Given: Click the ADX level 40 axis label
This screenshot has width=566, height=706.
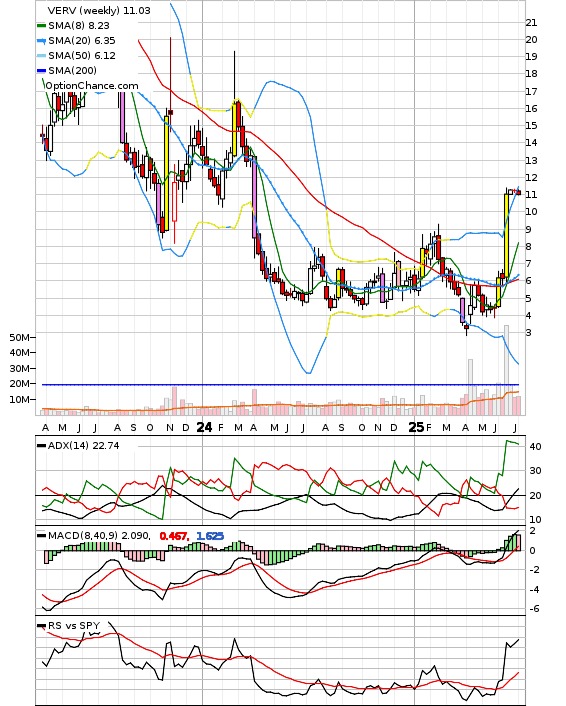Looking at the screenshot, I should [536, 447].
